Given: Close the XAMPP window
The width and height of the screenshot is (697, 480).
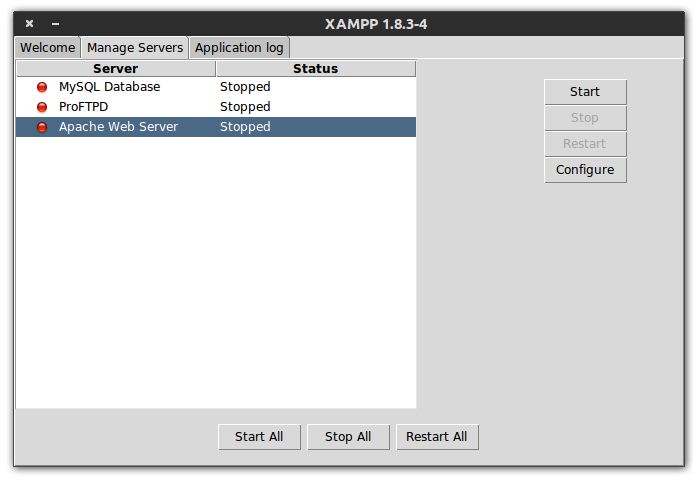Looking at the screenshot, I should [29, 24].
